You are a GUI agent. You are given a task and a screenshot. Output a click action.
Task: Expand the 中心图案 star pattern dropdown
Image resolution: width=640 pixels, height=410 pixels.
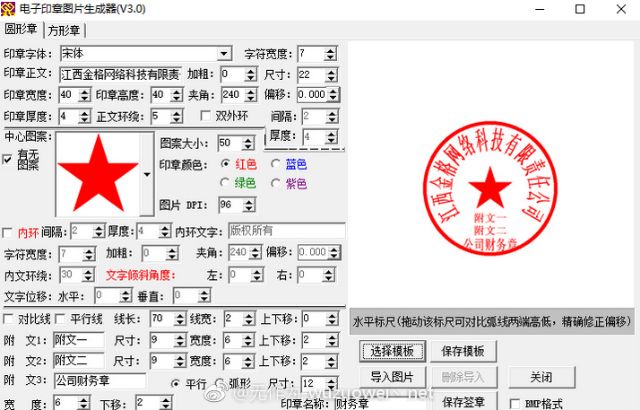click(x=147, y=174)
